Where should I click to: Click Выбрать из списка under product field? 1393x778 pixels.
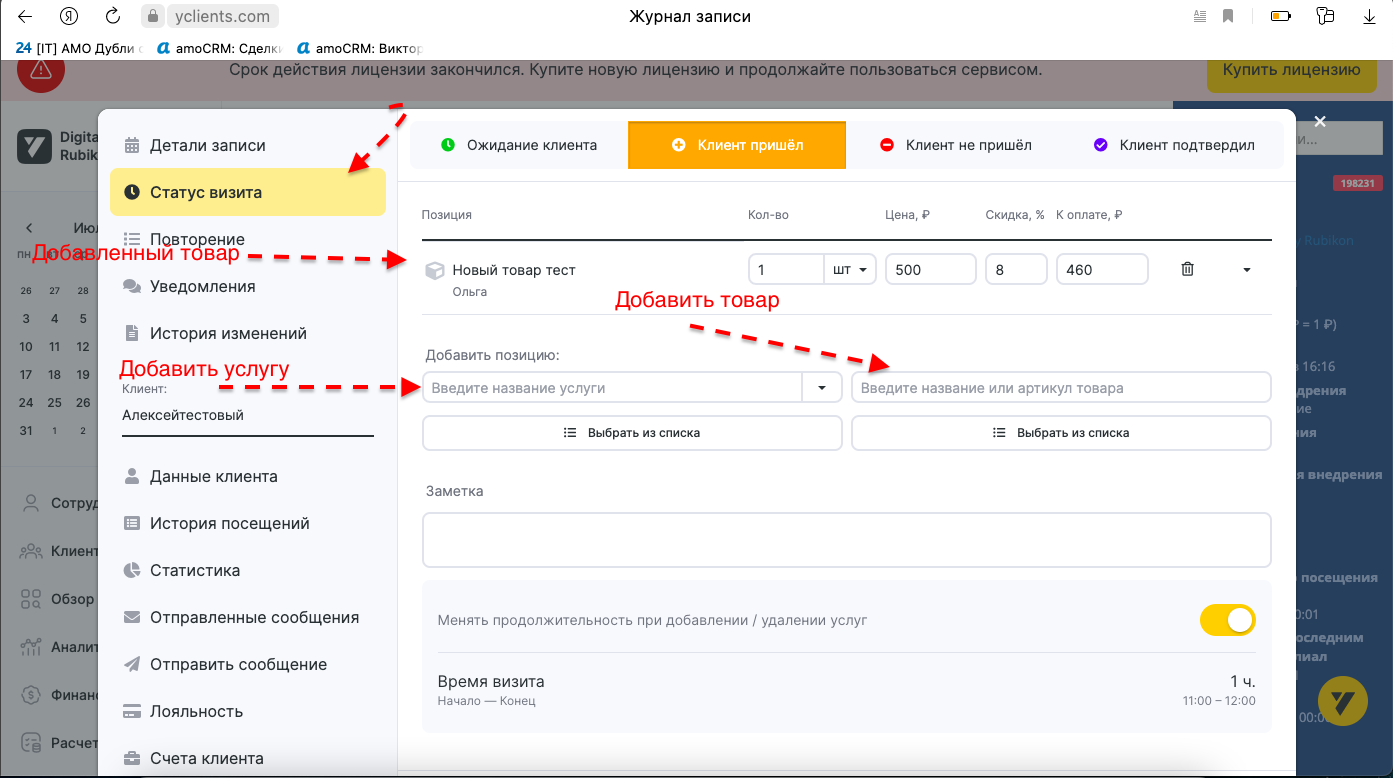pyautogui.click(x=1061, y=433)
